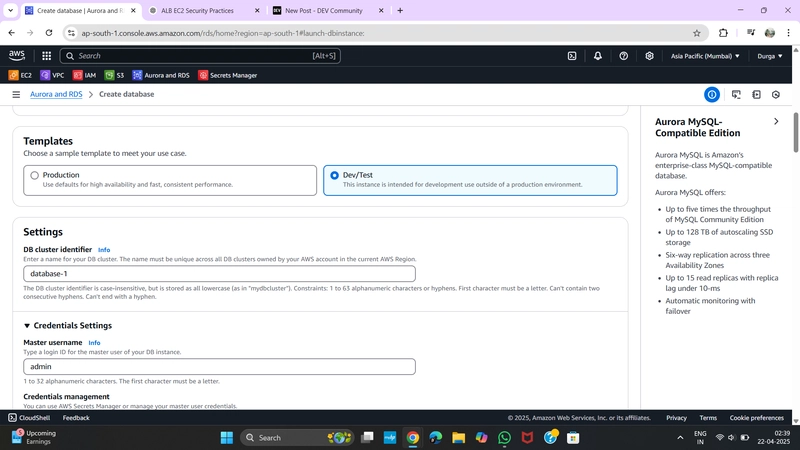Screen dimensions: 800x450
Task: Open Task View on the taskbar
Action: (x=367, y=437)
